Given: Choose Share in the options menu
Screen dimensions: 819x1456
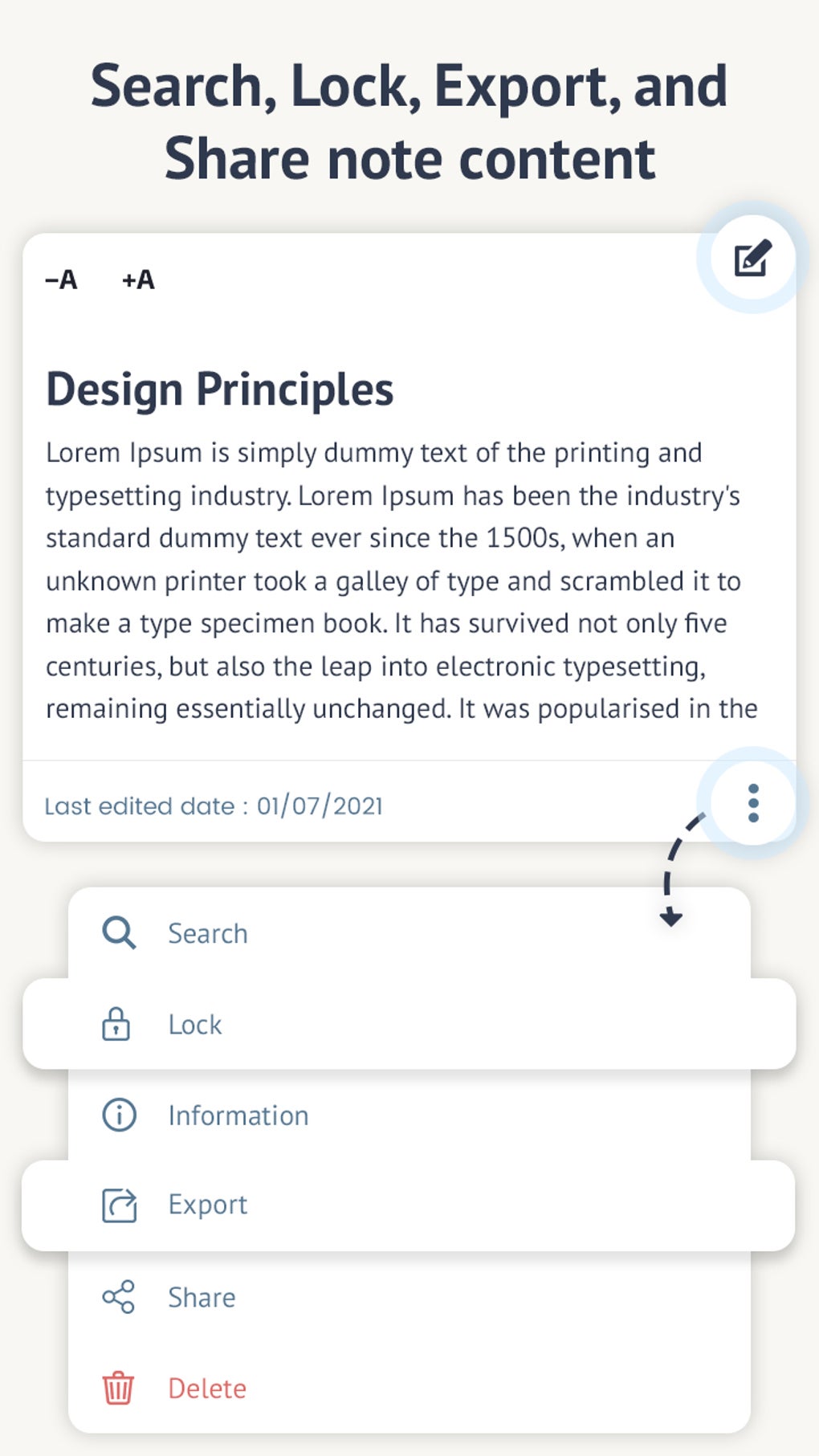Looking at the screenshot, I should pos(202,1298).
